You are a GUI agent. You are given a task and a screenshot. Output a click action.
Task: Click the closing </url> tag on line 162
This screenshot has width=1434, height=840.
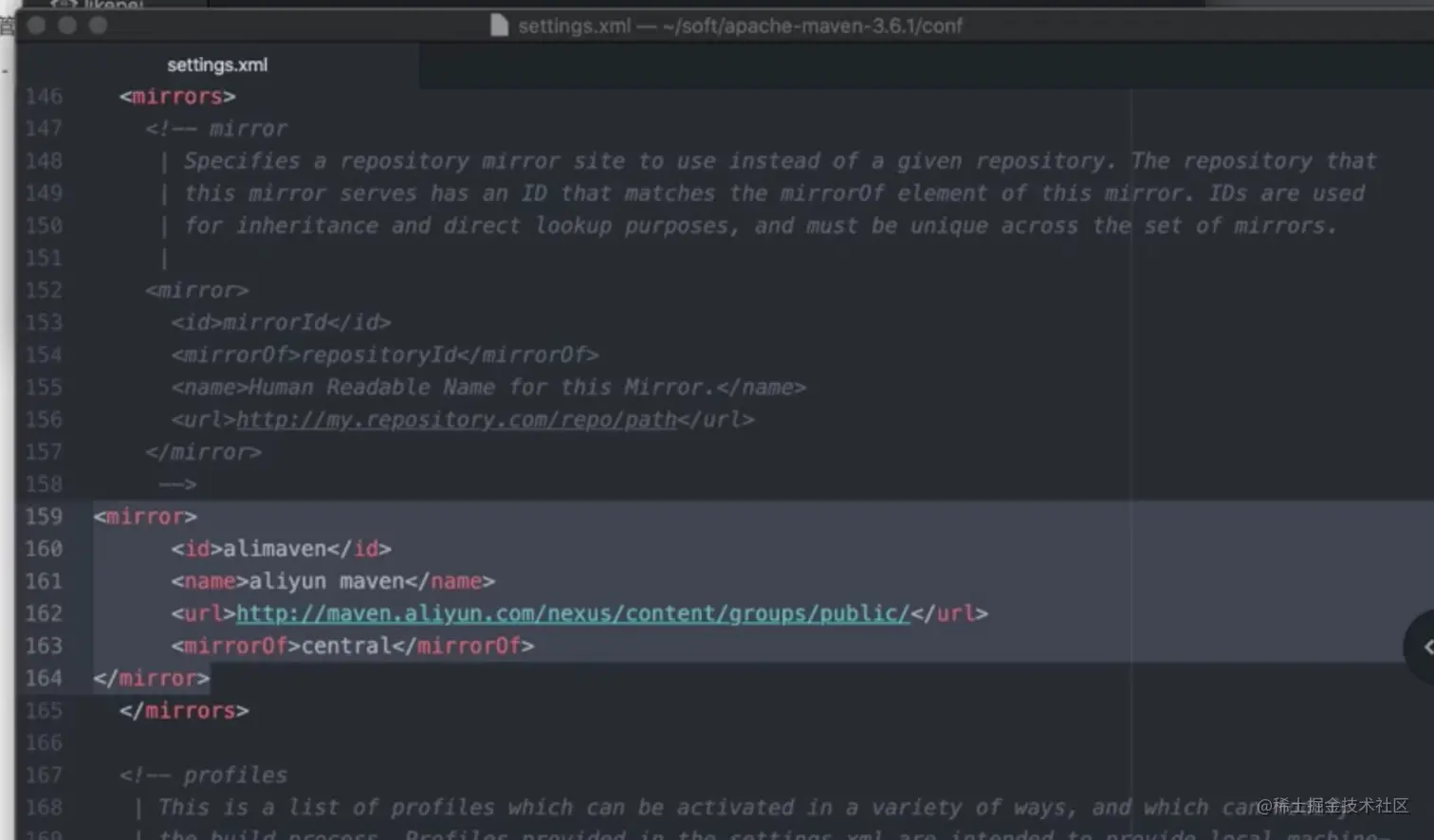coord(949,613)
